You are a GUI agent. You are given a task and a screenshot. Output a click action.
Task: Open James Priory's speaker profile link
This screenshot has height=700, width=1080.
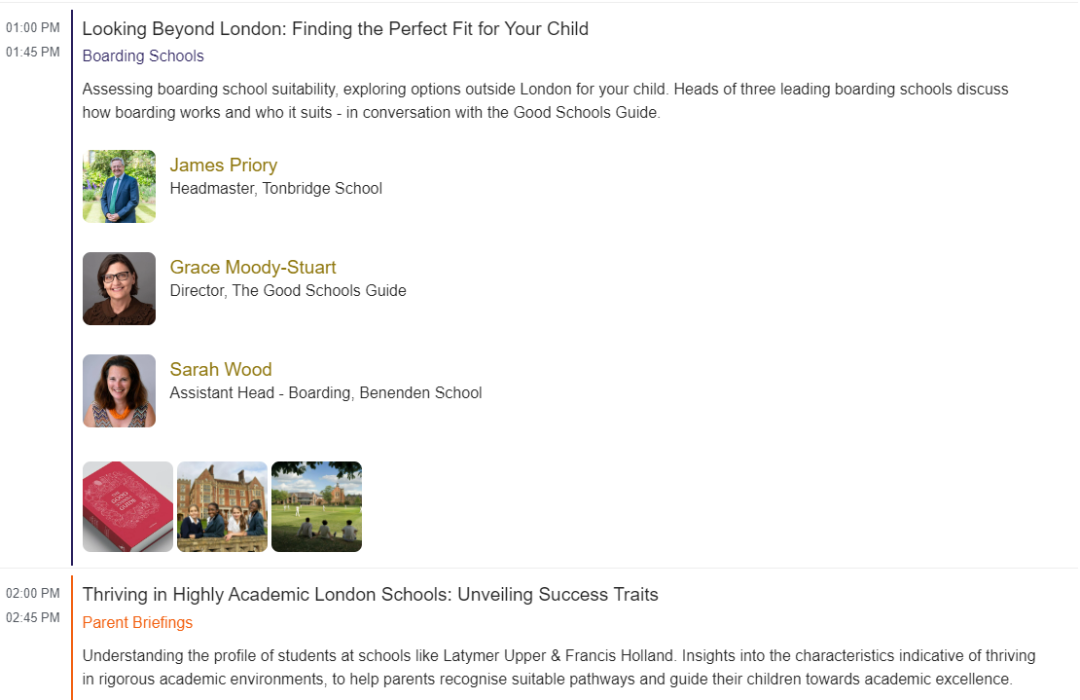click(x=223, y=165)
